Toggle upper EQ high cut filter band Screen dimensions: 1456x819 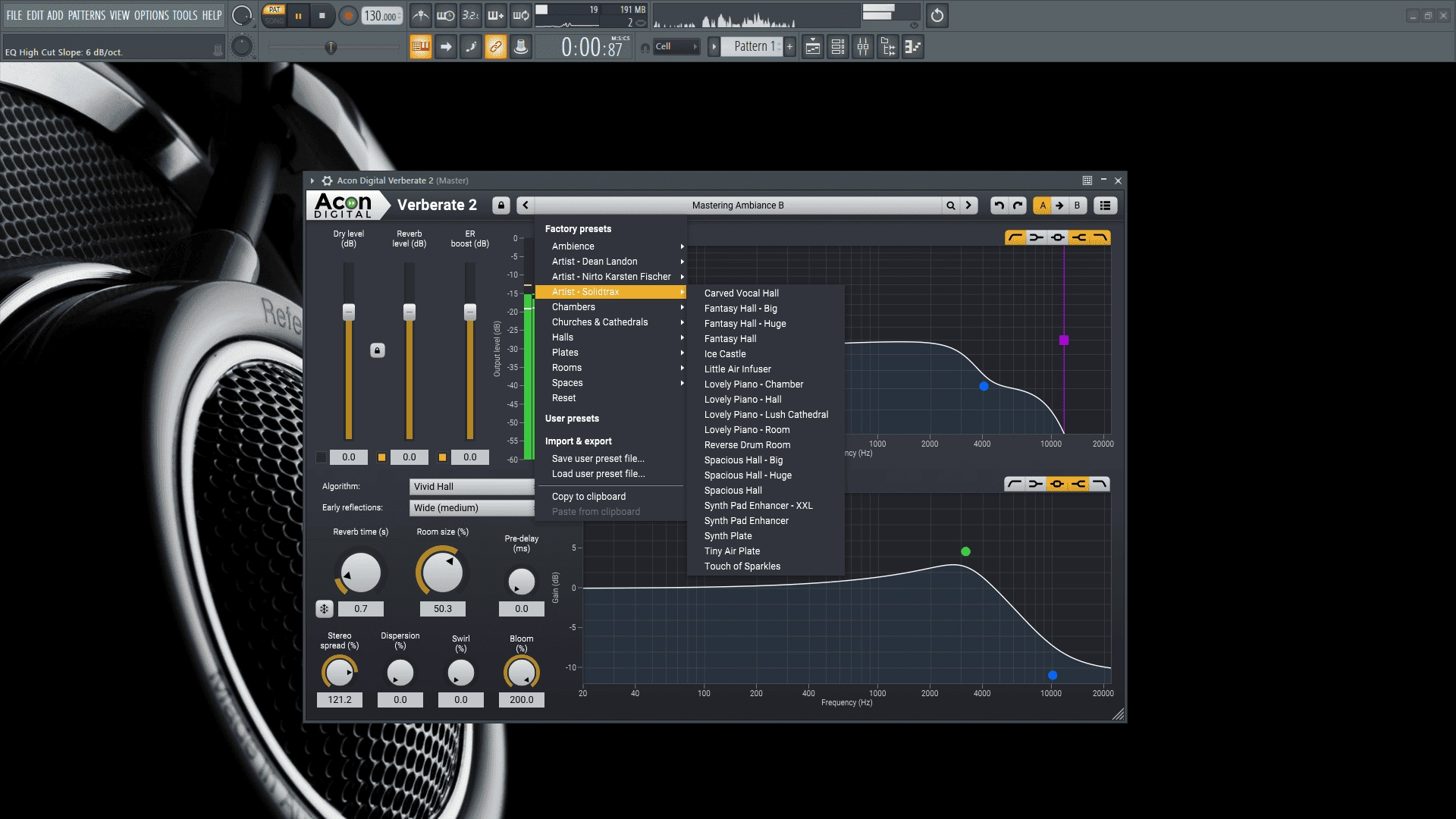click(x=1100, y=238)
